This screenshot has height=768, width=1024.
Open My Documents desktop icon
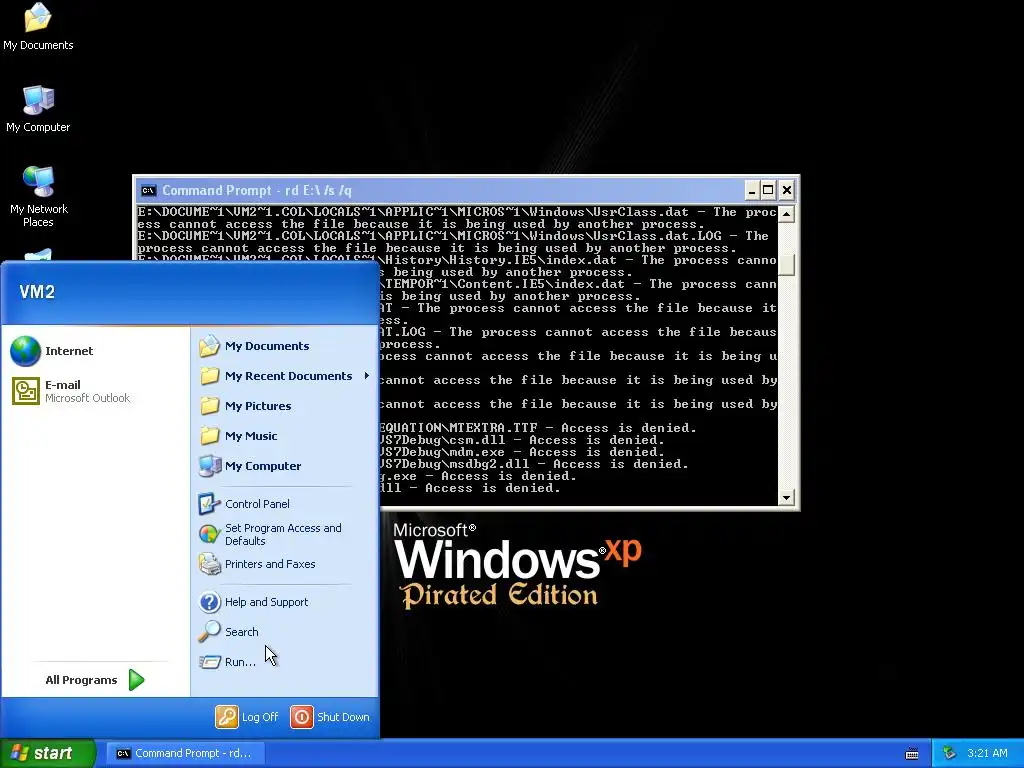point(38,27)
